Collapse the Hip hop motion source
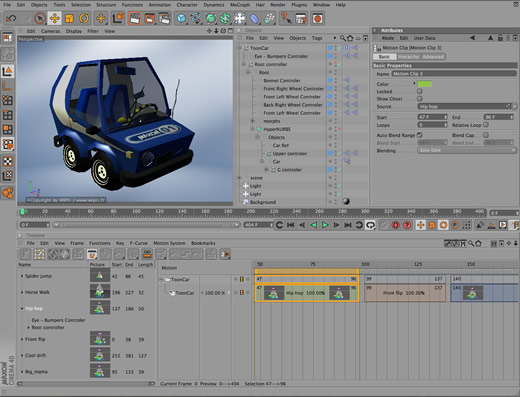520x397 pixels. [22, 308]
